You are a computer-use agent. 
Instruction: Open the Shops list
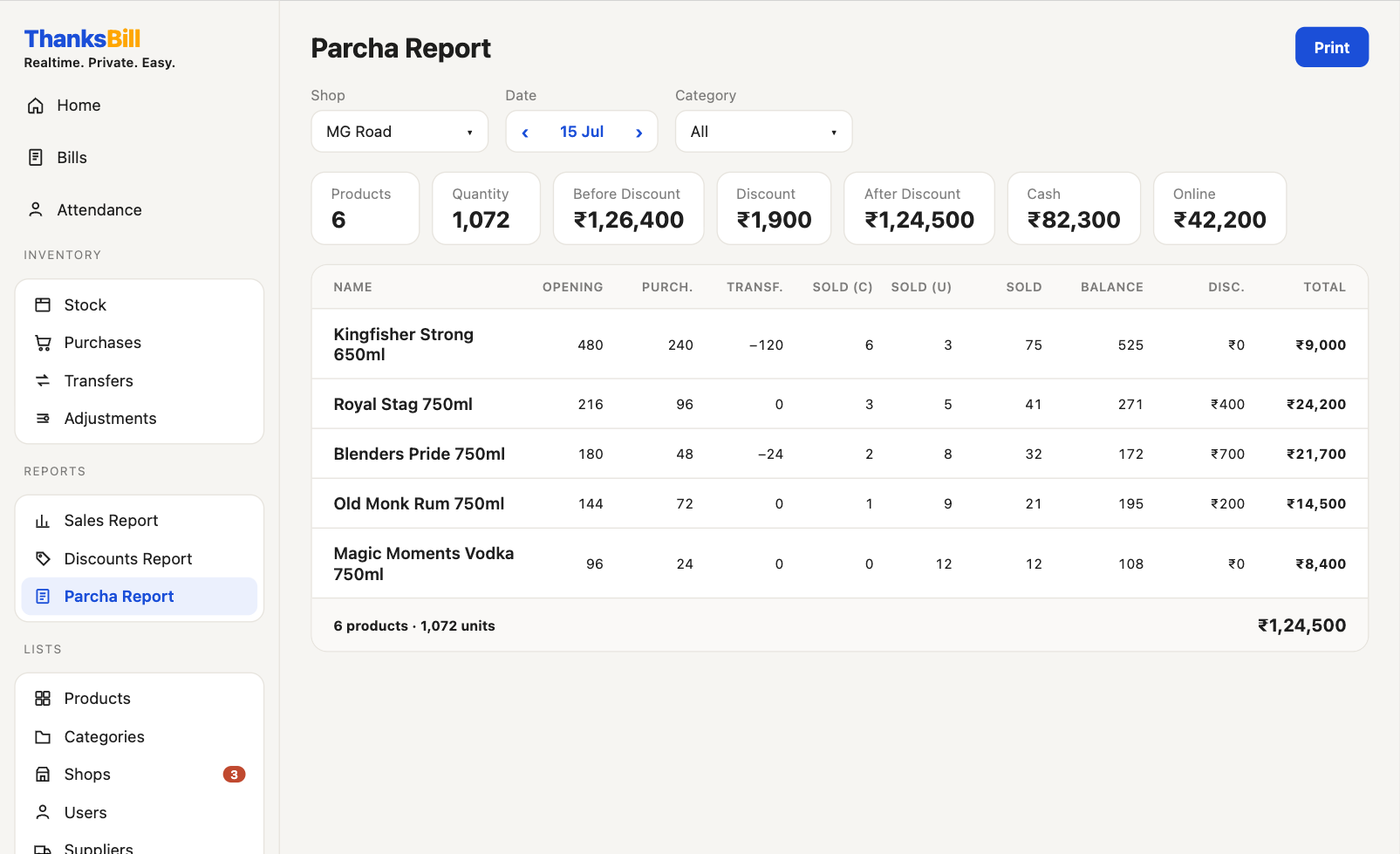pyautogui.click(x=140, y=775)
